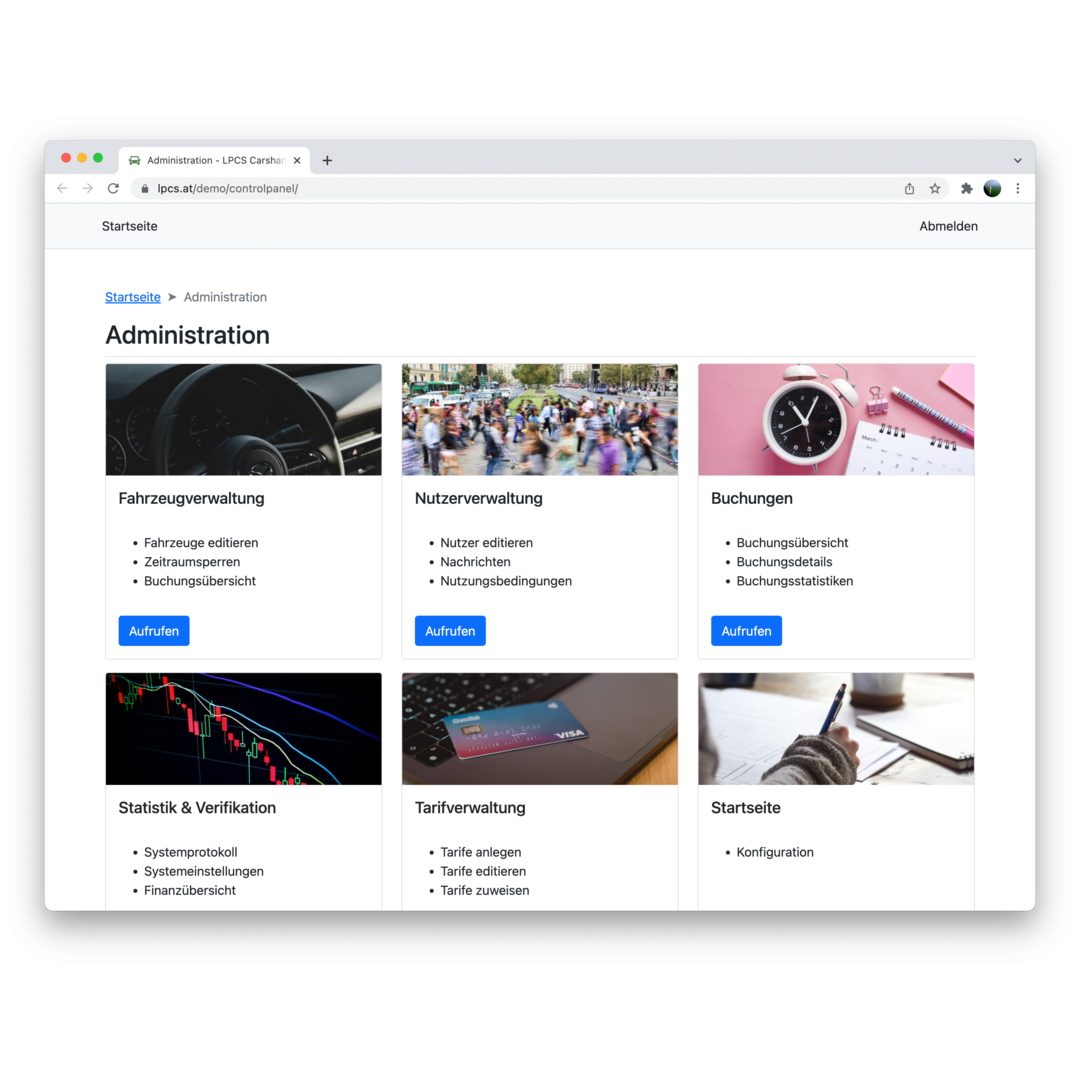Click Startseite in the navigation bar
The image size is (1080, 1080).
[129, 226]
